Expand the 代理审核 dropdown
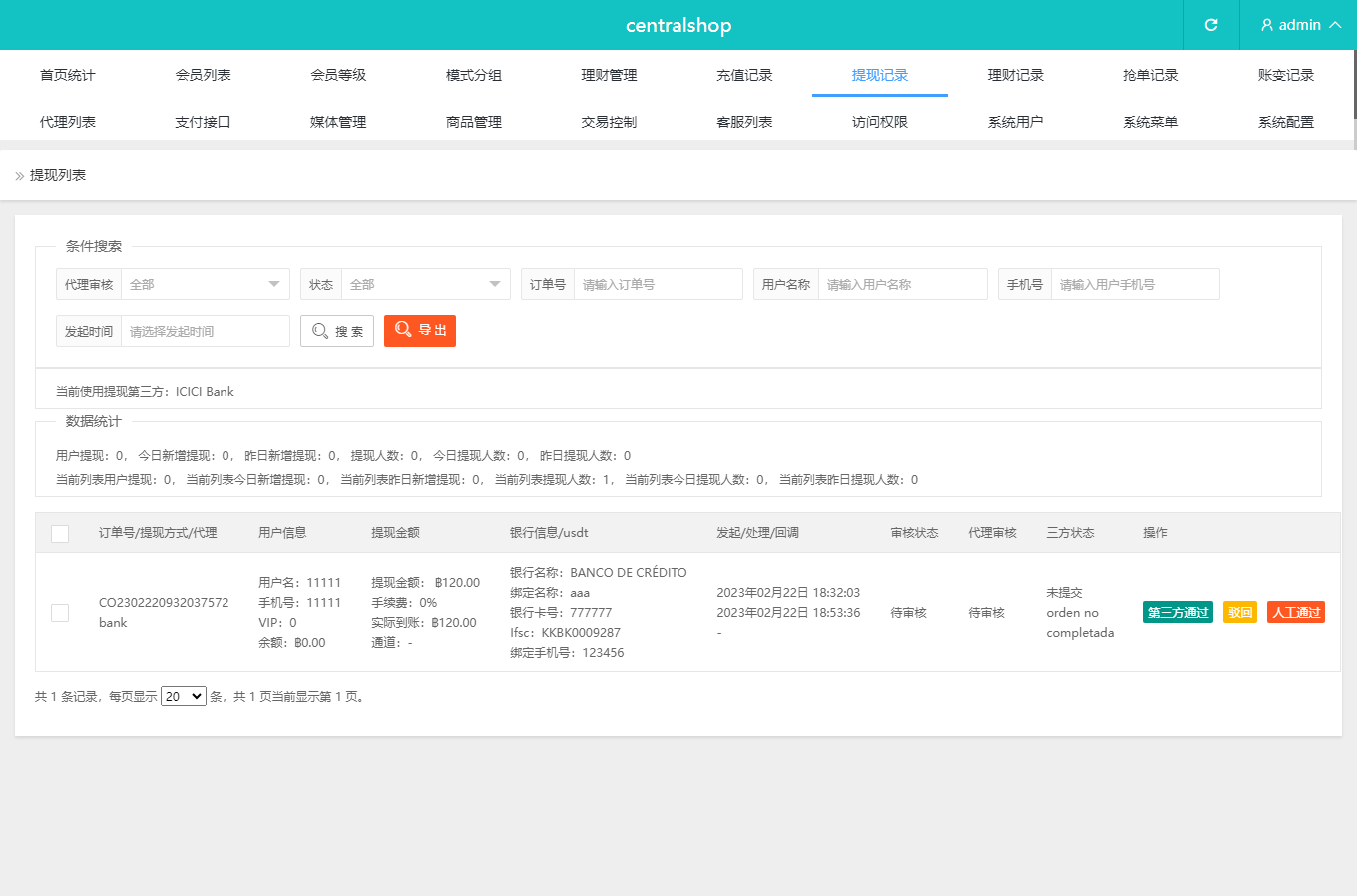Image resolution: width=1357 pixels, height=896 pixels. coord(205,284)
